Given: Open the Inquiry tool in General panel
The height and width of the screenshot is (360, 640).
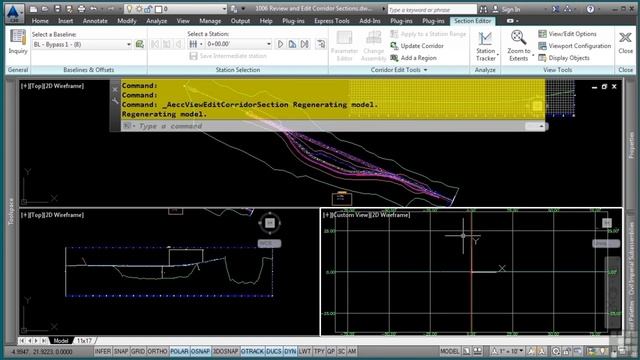Looking at the screenshot, I should (x=18, y=42).
